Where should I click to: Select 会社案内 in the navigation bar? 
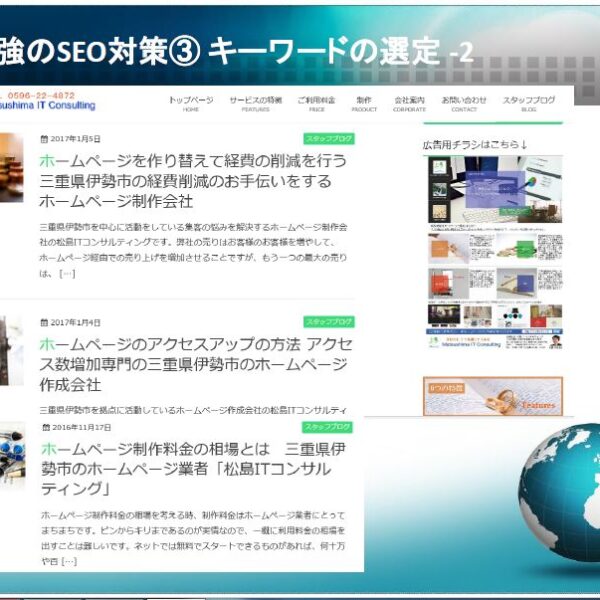(409, 103)
